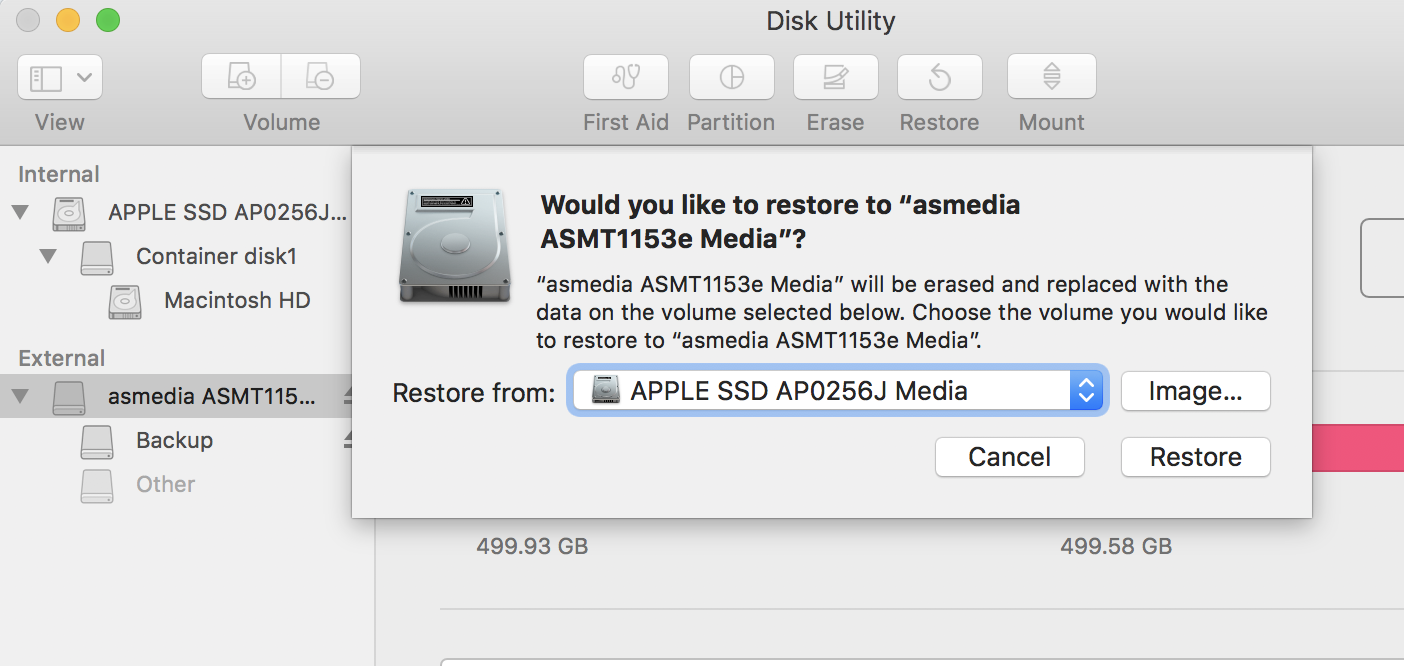Click the Mount toolbar icon

pos(1051,77)
